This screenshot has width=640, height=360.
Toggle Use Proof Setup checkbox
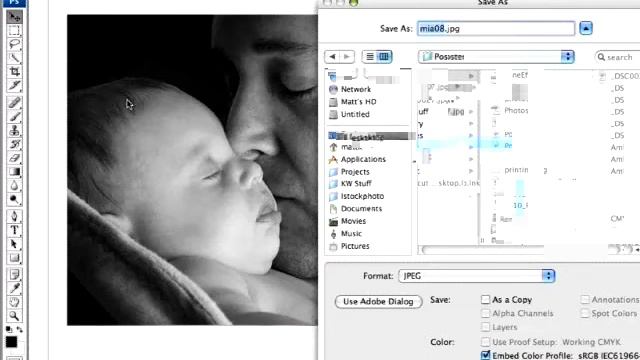[x=485, y=342]
